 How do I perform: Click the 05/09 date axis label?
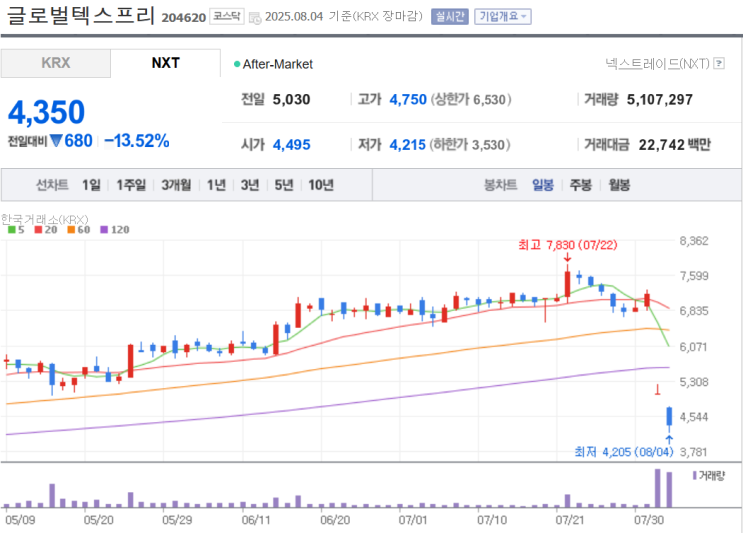[20, 520]
